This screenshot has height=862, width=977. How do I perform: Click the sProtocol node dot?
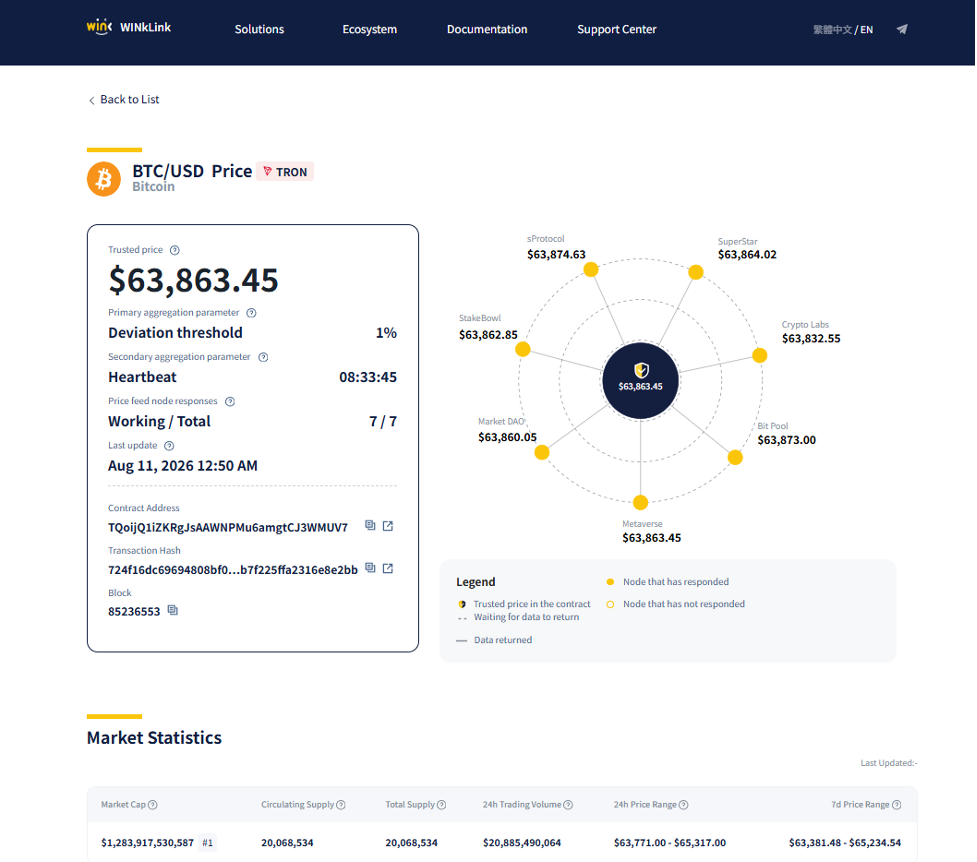(591, 269)
